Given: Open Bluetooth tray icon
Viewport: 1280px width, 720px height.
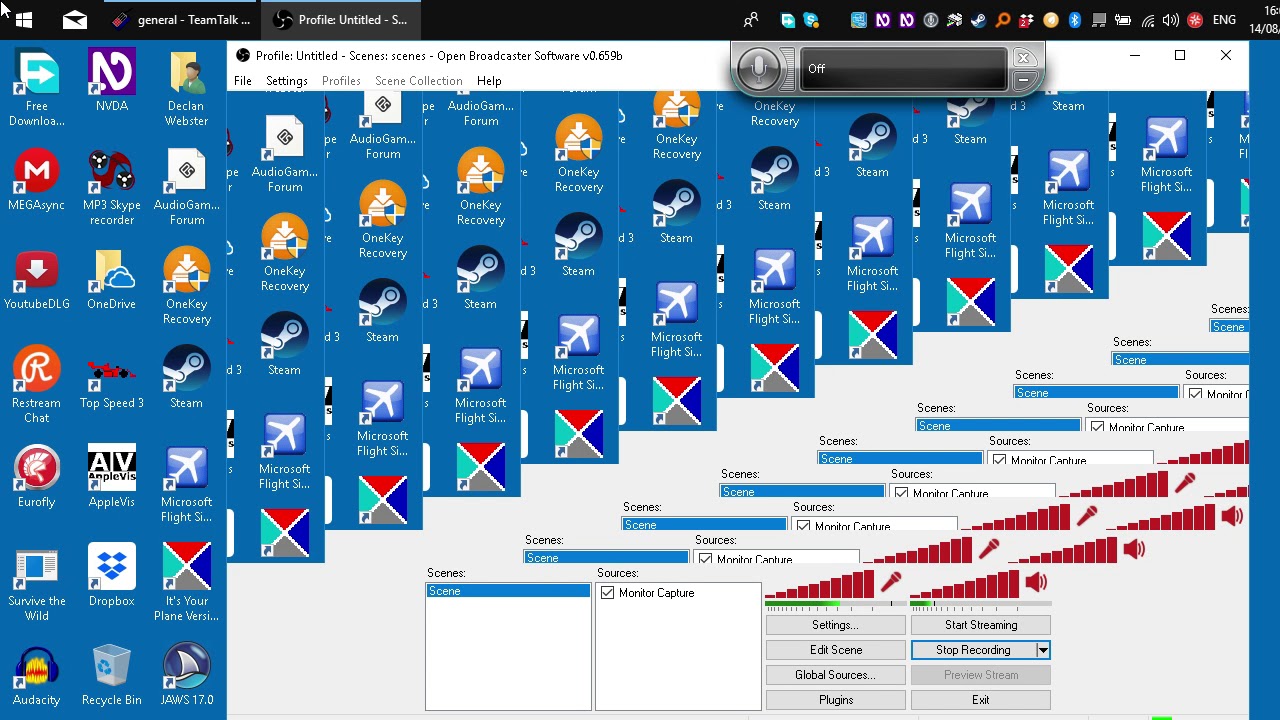Looking at the screenshot, I should (1075, 19).
